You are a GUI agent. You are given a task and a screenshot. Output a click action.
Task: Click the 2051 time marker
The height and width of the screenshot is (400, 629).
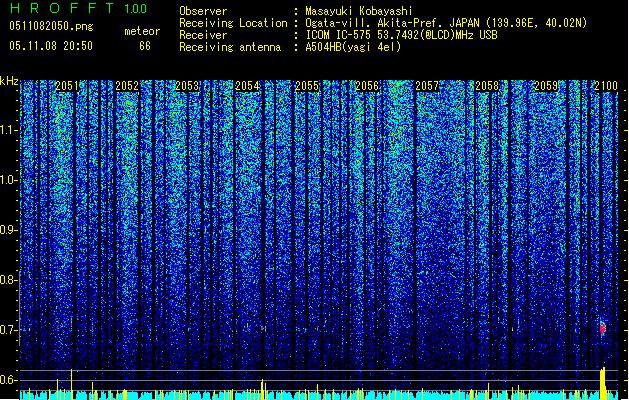coord(67,86)
